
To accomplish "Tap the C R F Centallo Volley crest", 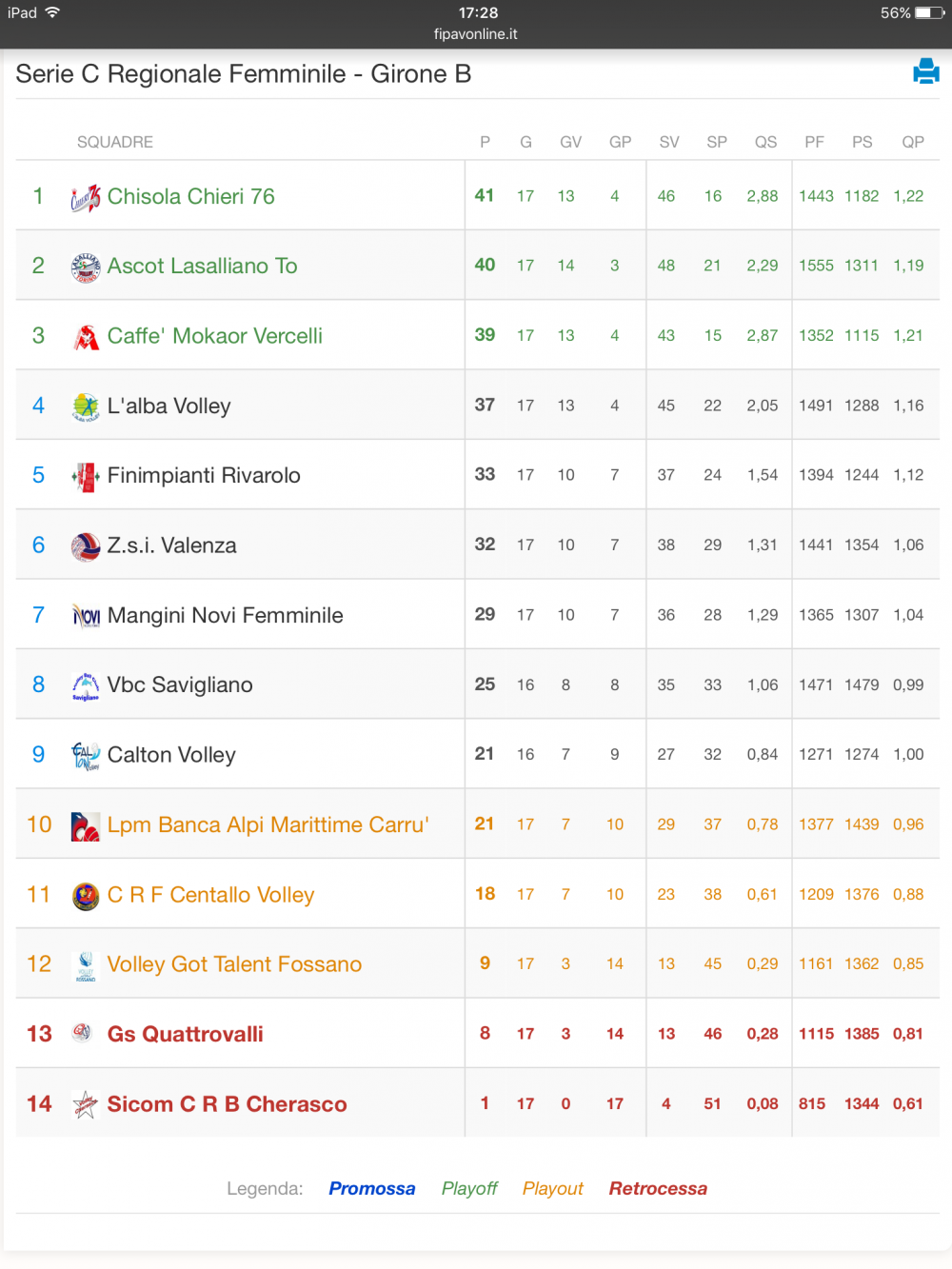I will [86, 896].
